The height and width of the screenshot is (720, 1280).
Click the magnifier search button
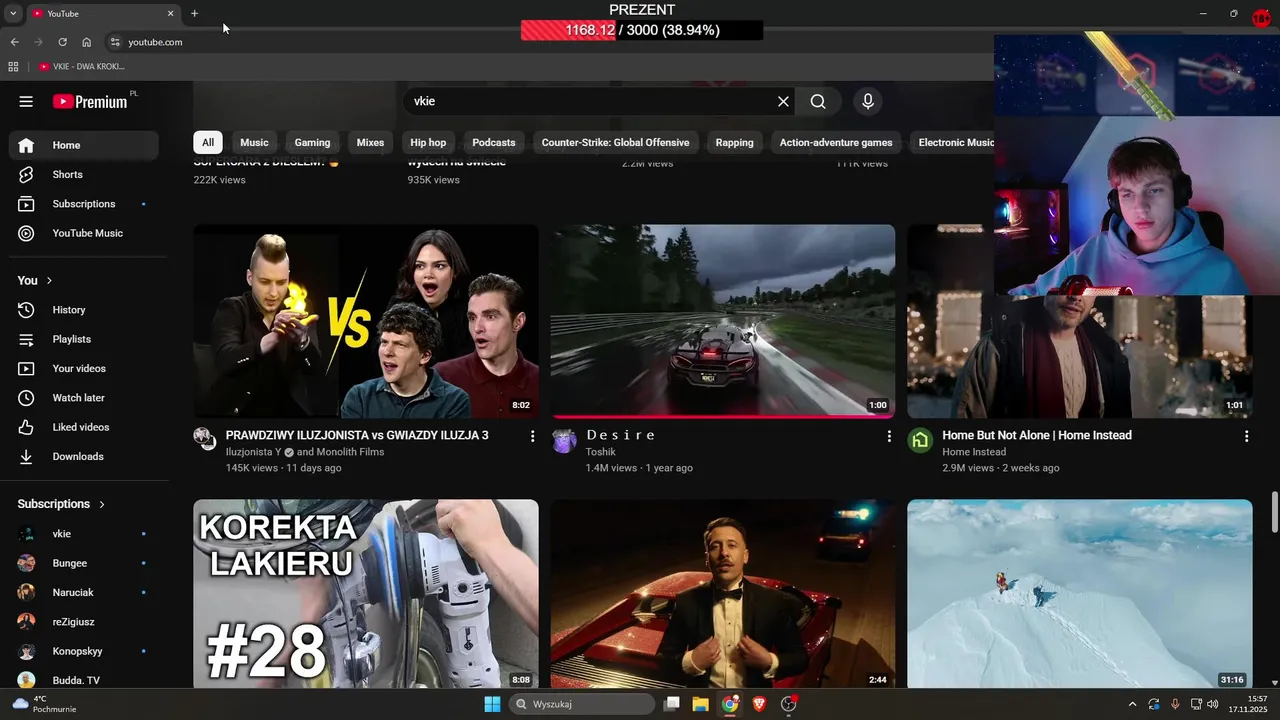(x=818, y=101)
